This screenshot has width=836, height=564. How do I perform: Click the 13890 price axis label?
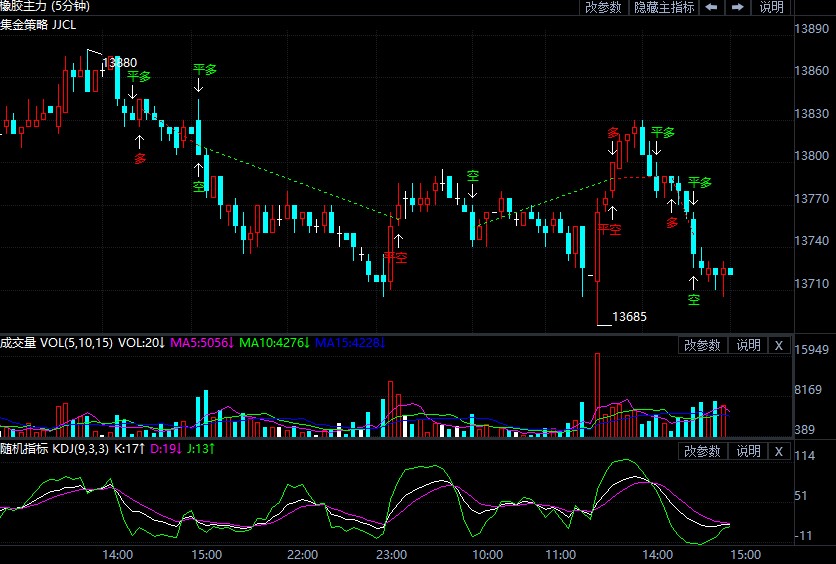tap(811, 28)
